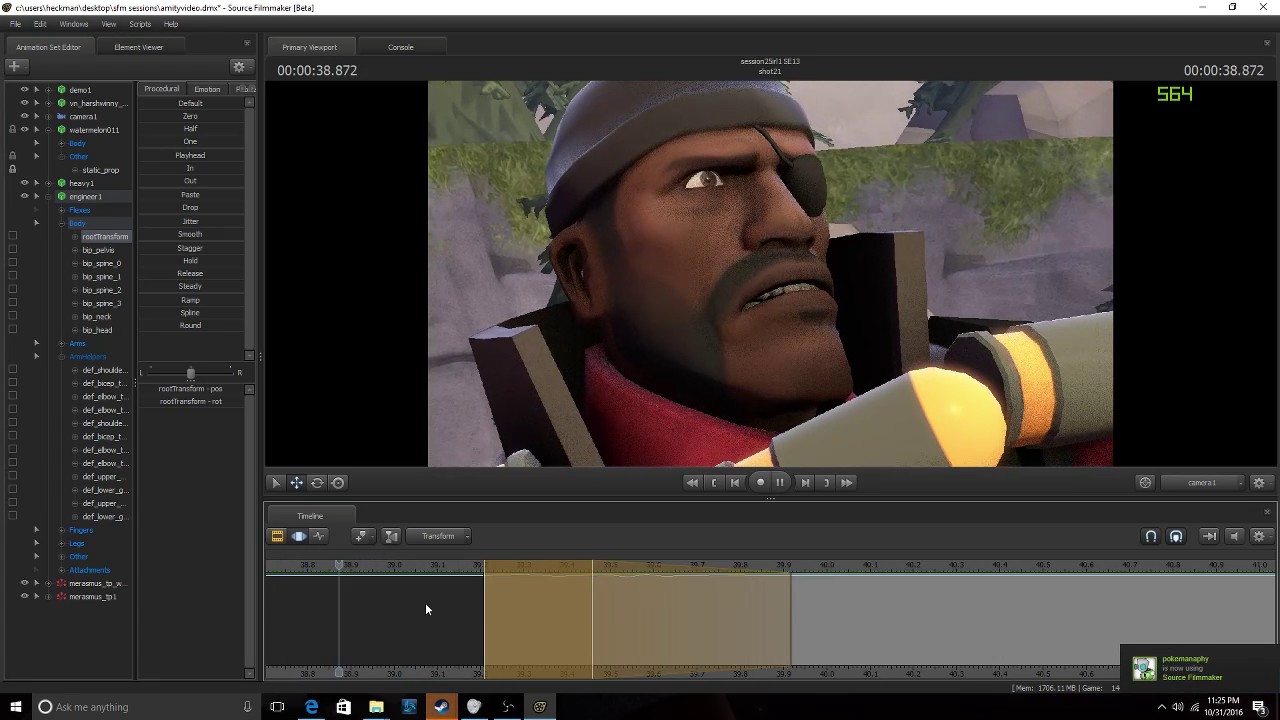Screen dimensions: 1280x720
Task: Click the time selection tool icon
Action: point(392,536)
